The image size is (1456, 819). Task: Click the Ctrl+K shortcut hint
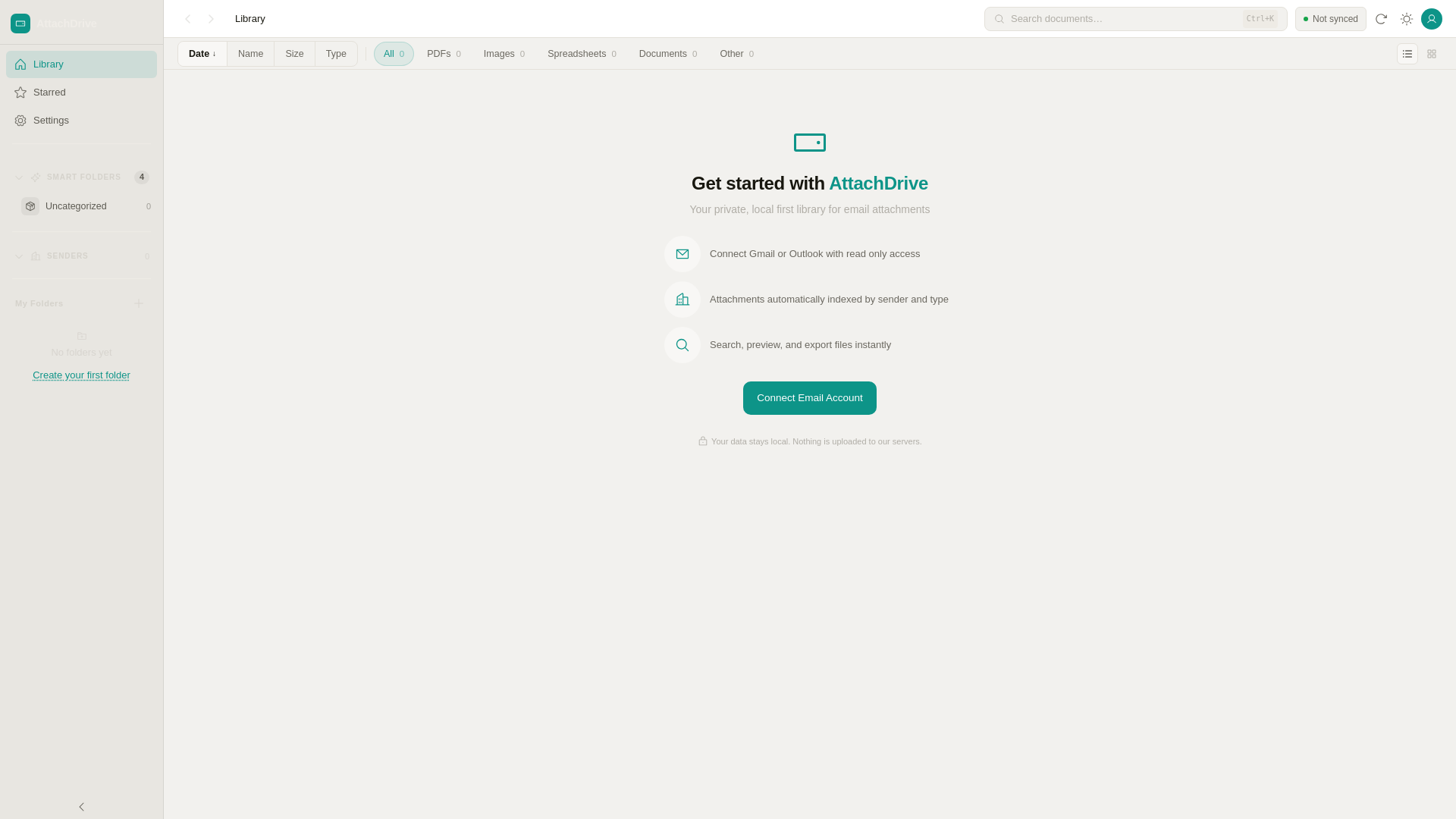click(1260, 19)
